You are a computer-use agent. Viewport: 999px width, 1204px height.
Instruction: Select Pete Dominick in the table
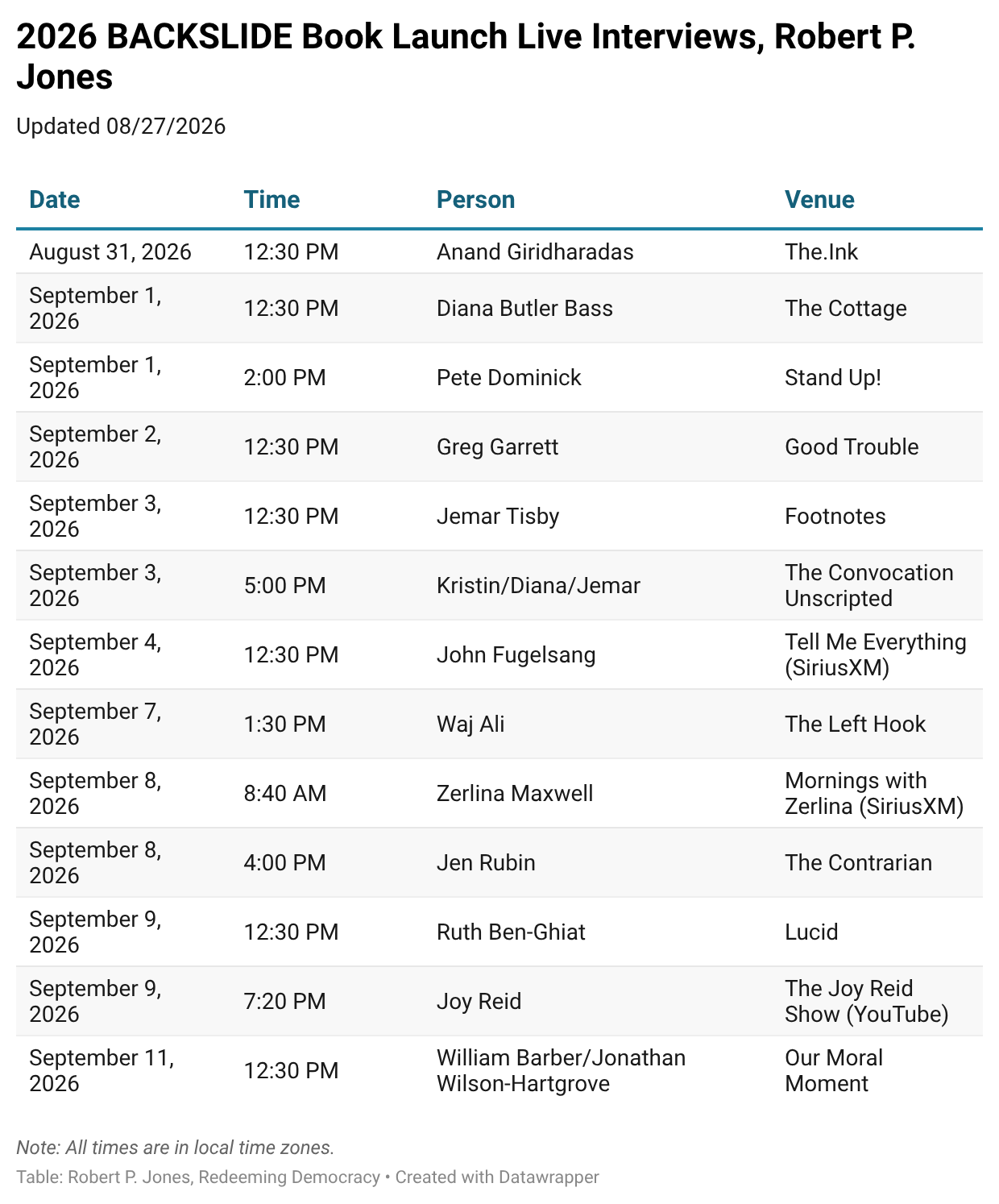click(x=508, y=378)
